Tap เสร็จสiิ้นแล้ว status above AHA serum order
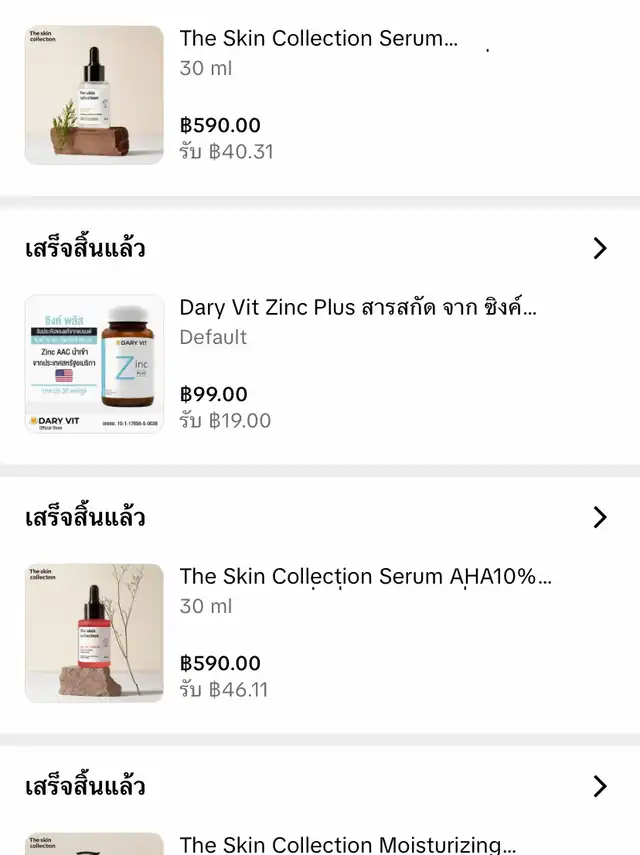Screen dimensions: 640x855 tap(85, 517)
